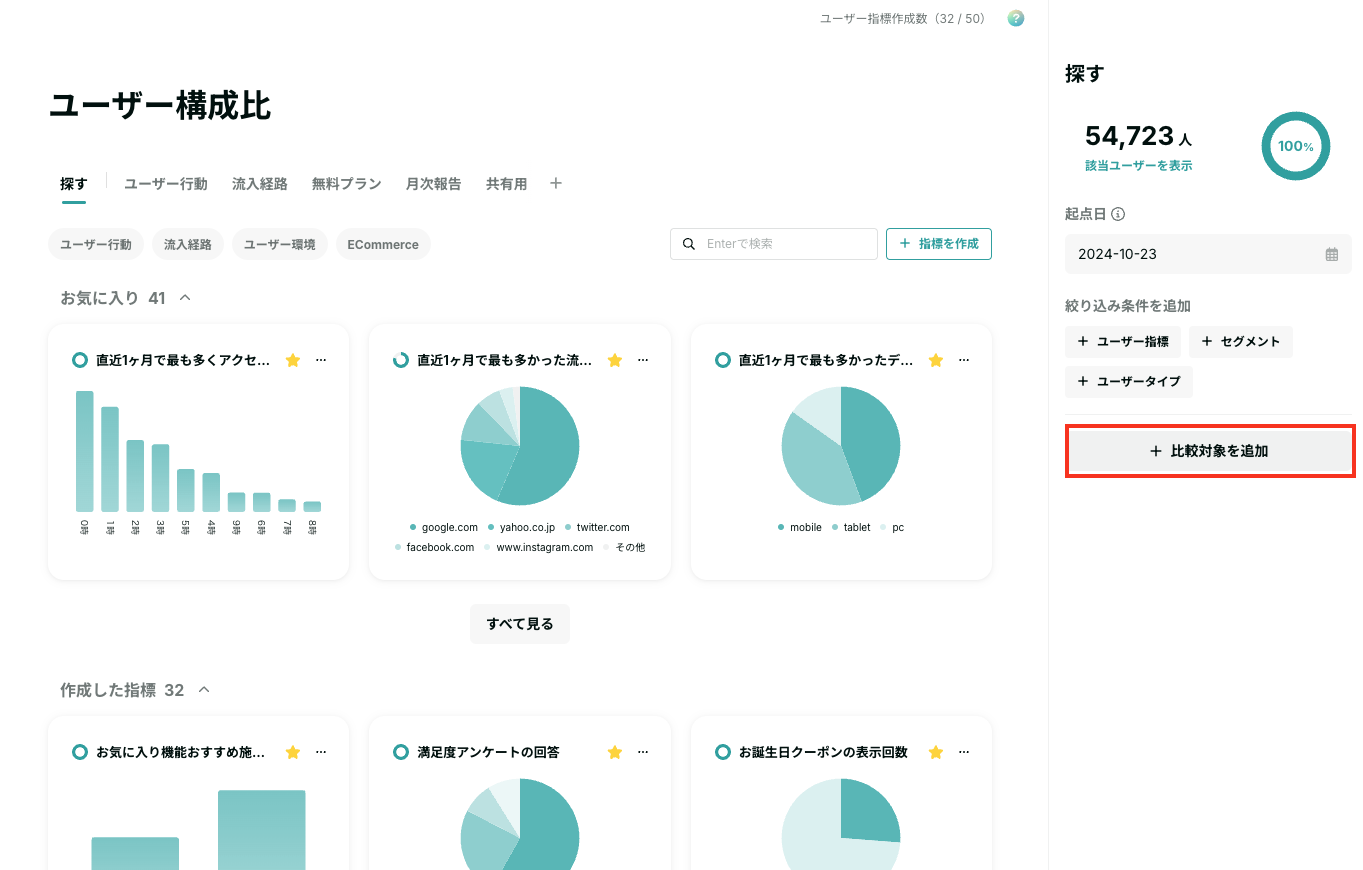
Task: Unfavorite star on お気に入り機能おすすめ施 card
Action: (x=293, y=752)
